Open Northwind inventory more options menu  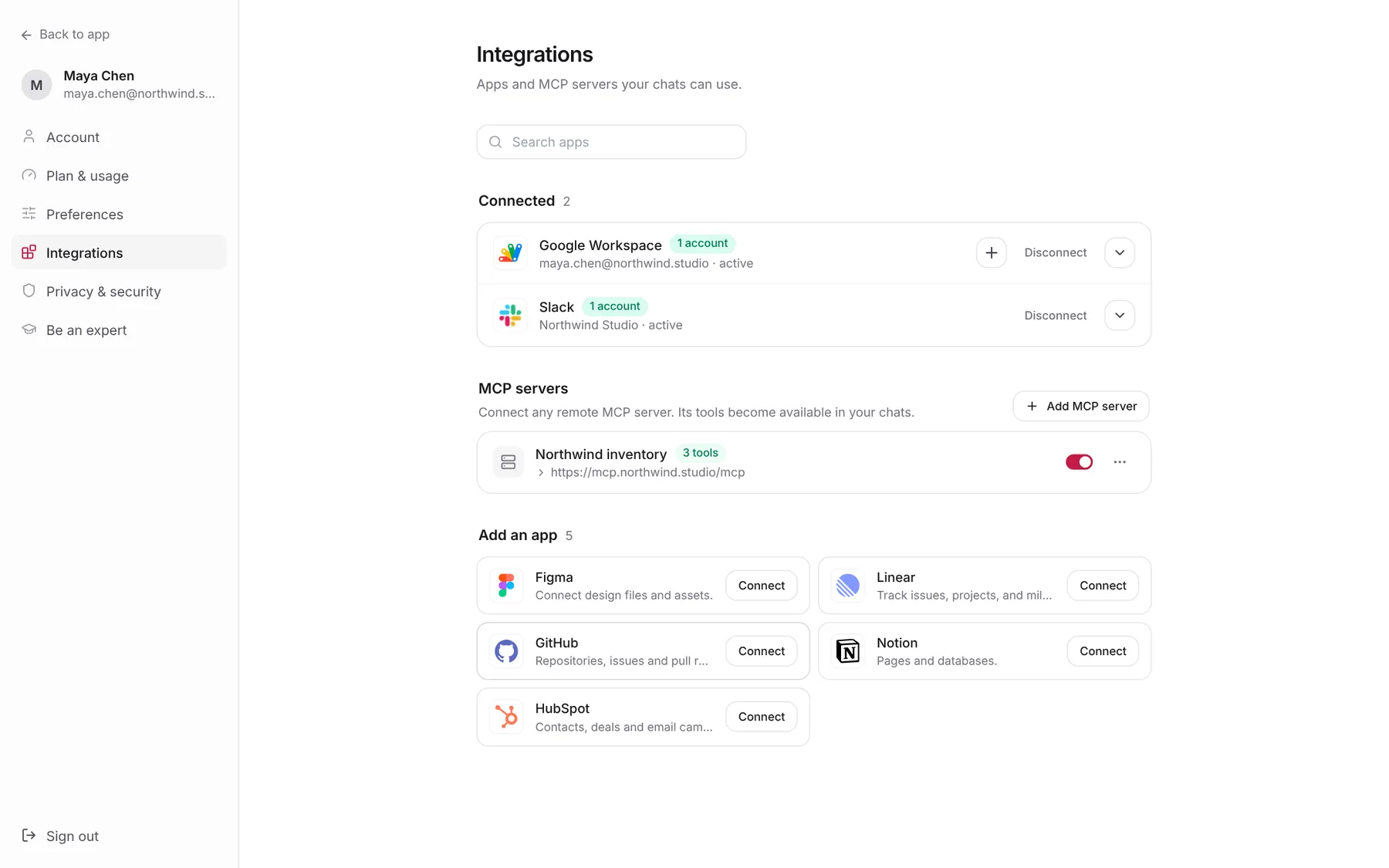point(1120,462)
